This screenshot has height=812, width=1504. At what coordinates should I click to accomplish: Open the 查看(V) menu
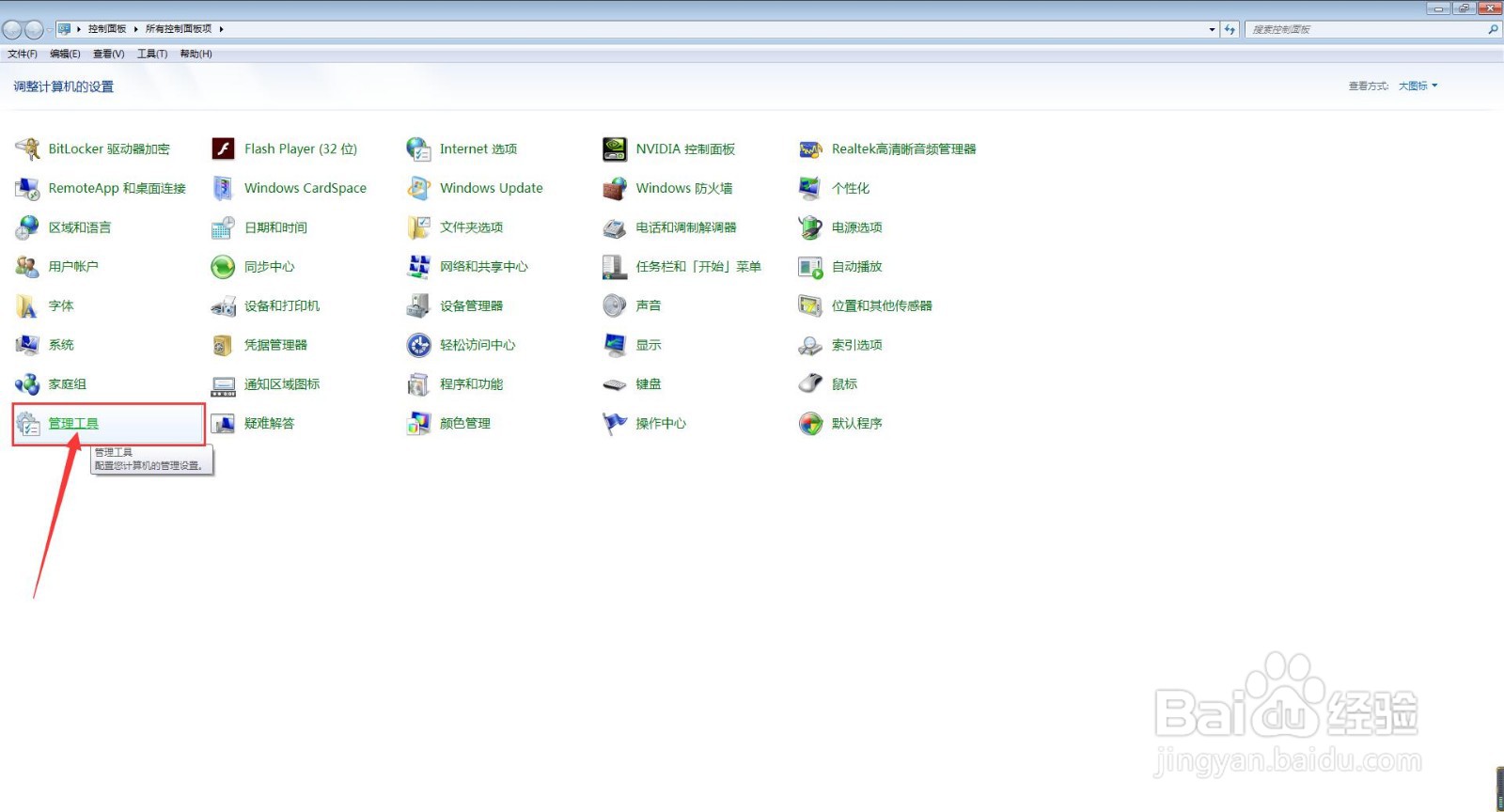108,54
